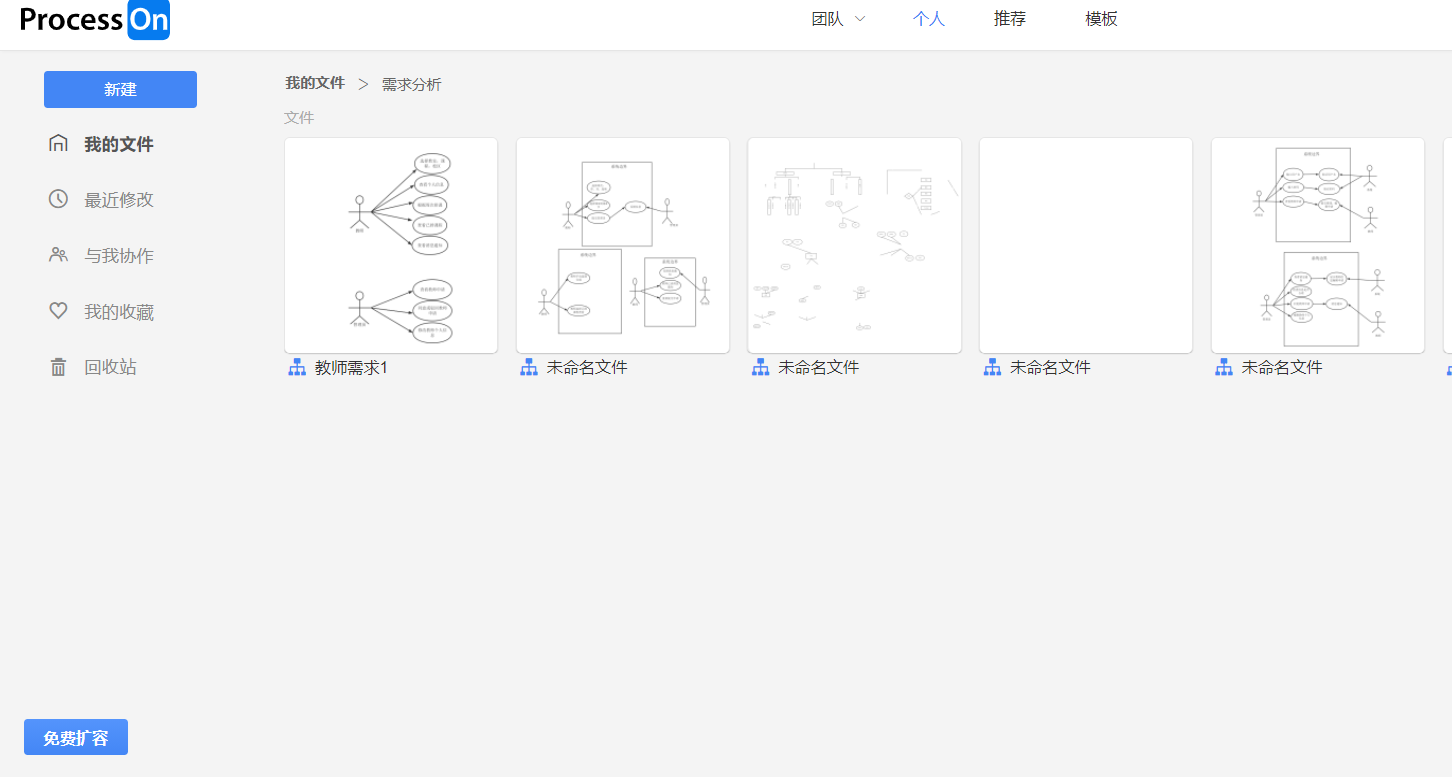1452x777 pixels.
Task: Click the 新建 button
Action: coord(120,89)
